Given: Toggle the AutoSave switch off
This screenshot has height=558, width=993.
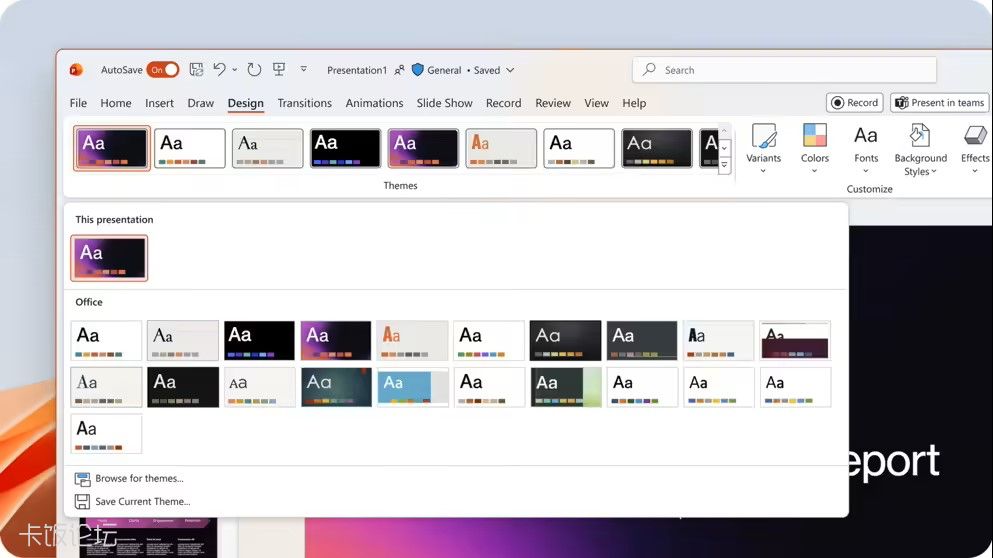Looking at the screenshot, I should click(163, 70).
